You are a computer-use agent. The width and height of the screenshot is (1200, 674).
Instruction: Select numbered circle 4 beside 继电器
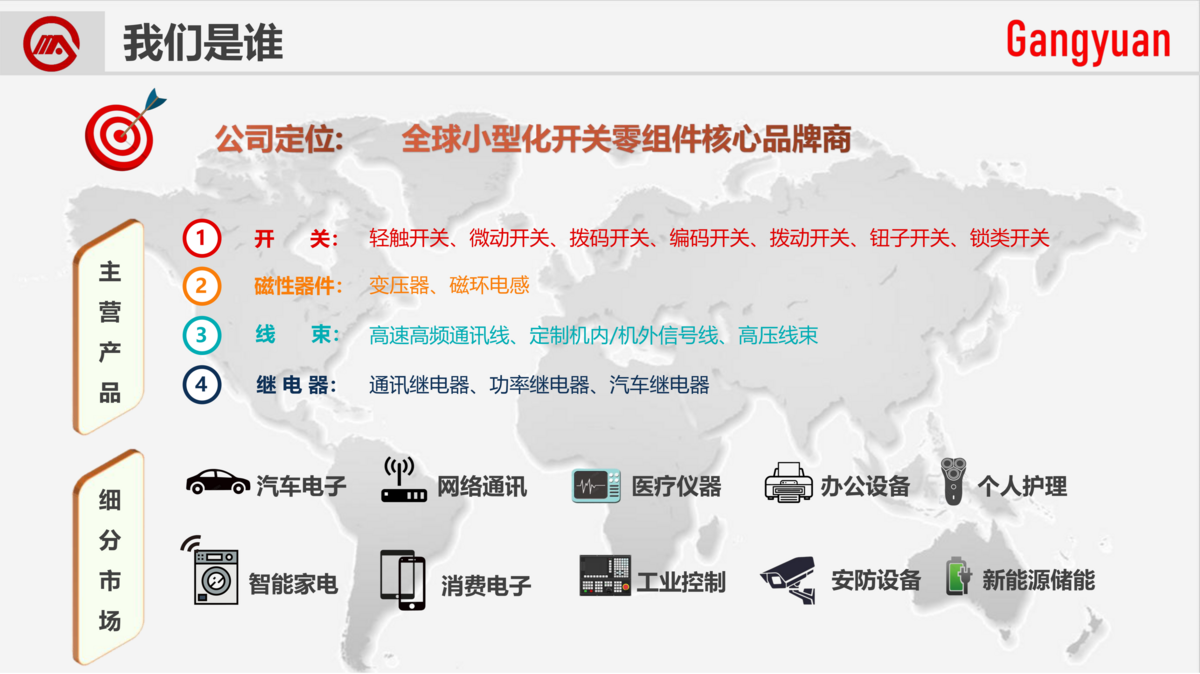(x=200, y=384)
